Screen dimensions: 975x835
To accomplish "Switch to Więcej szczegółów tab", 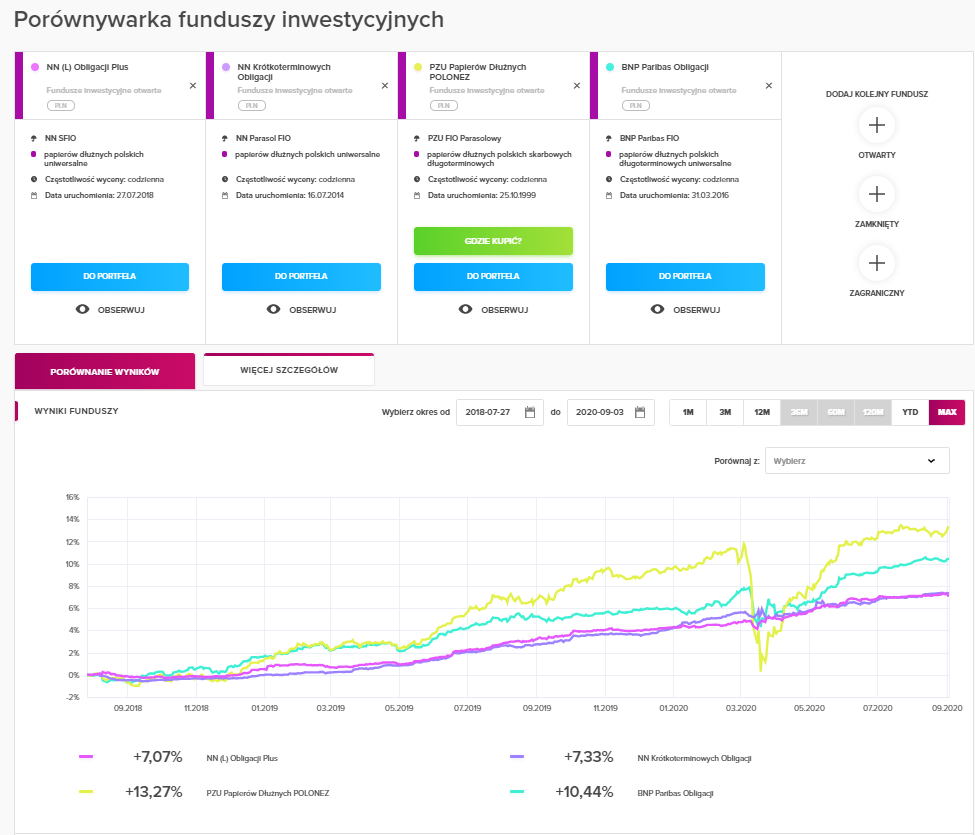I will click(x=289, y=370).
